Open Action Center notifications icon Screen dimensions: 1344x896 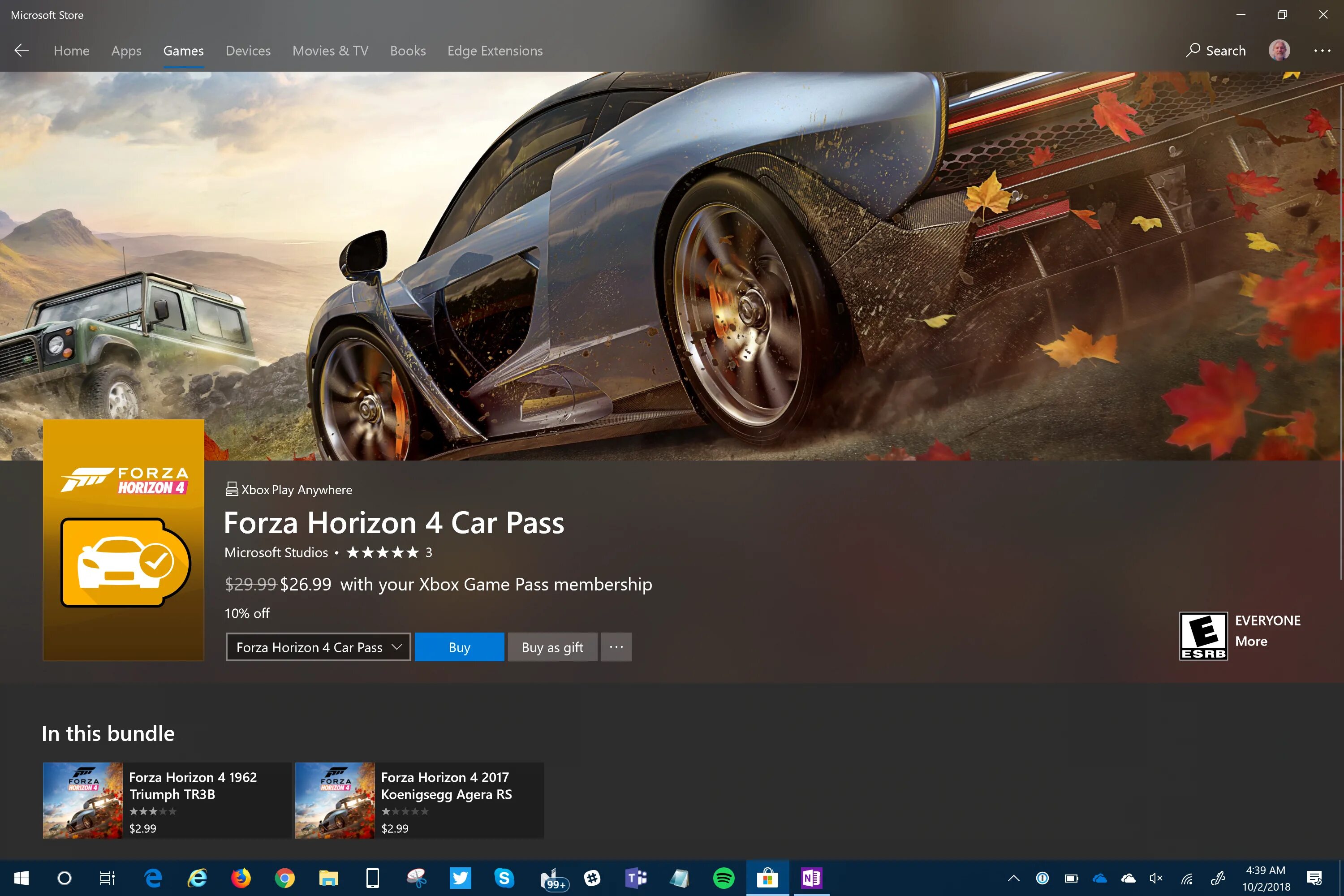(x=1314, y=878)
